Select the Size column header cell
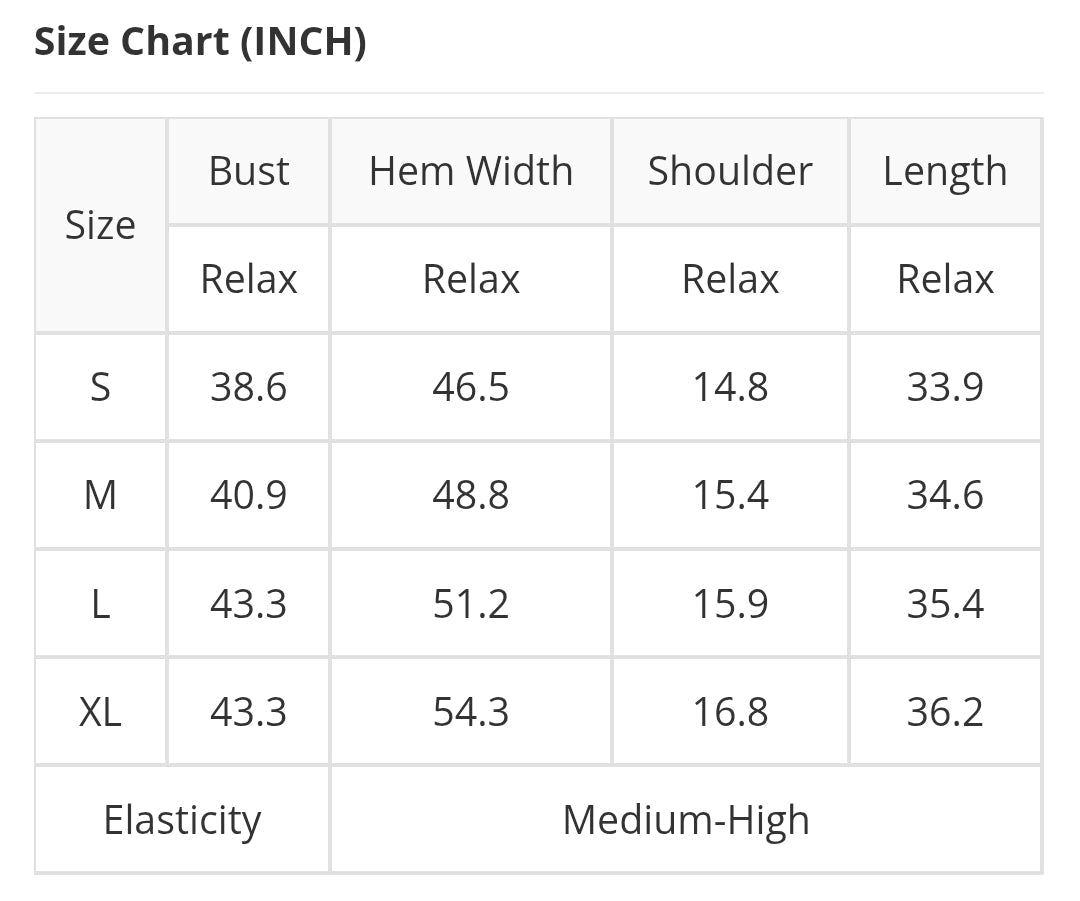 click(100, 225)
